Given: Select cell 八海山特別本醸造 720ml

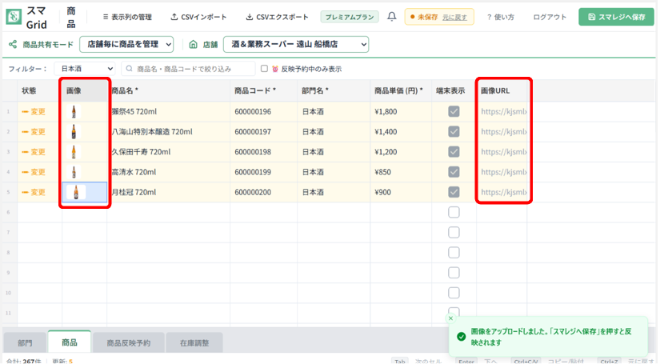Looking at the screenshot, I should click(x=168, y=131).
